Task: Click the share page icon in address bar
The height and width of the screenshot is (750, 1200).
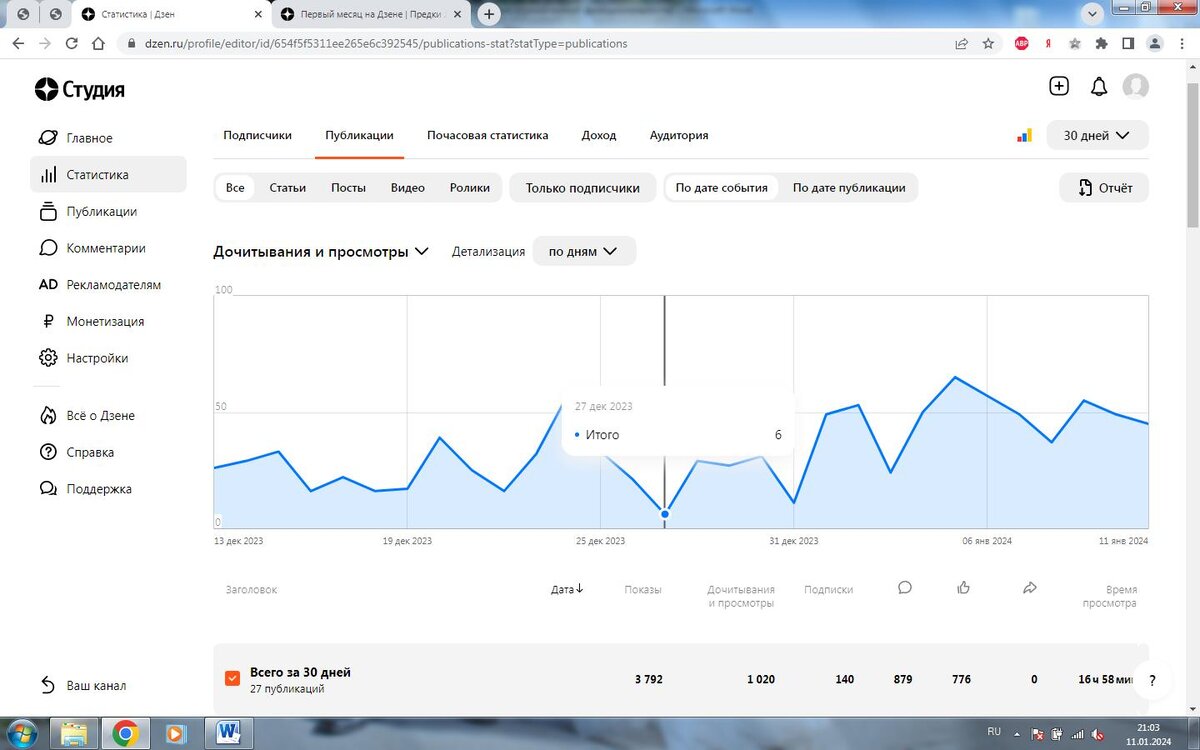Action: pos(961,44)
